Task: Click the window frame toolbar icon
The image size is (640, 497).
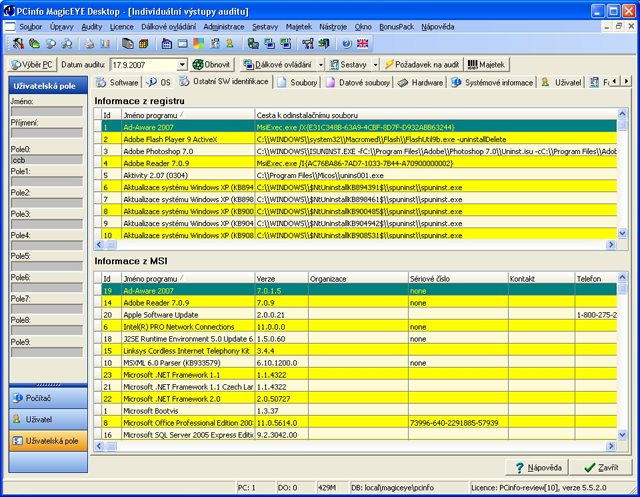Action: (x=182, y=44)
